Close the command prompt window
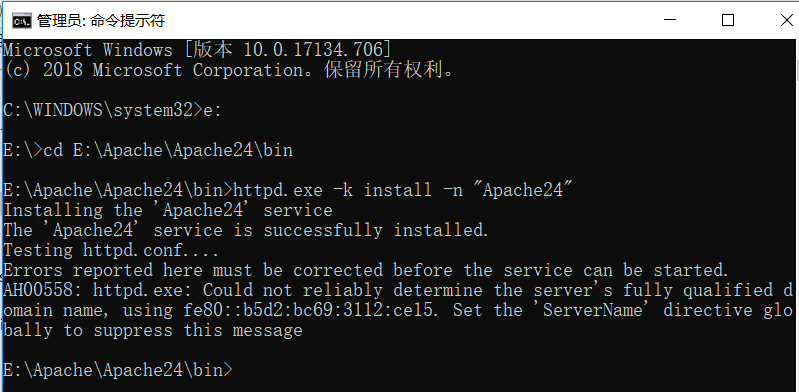 [x=786, y=20]
